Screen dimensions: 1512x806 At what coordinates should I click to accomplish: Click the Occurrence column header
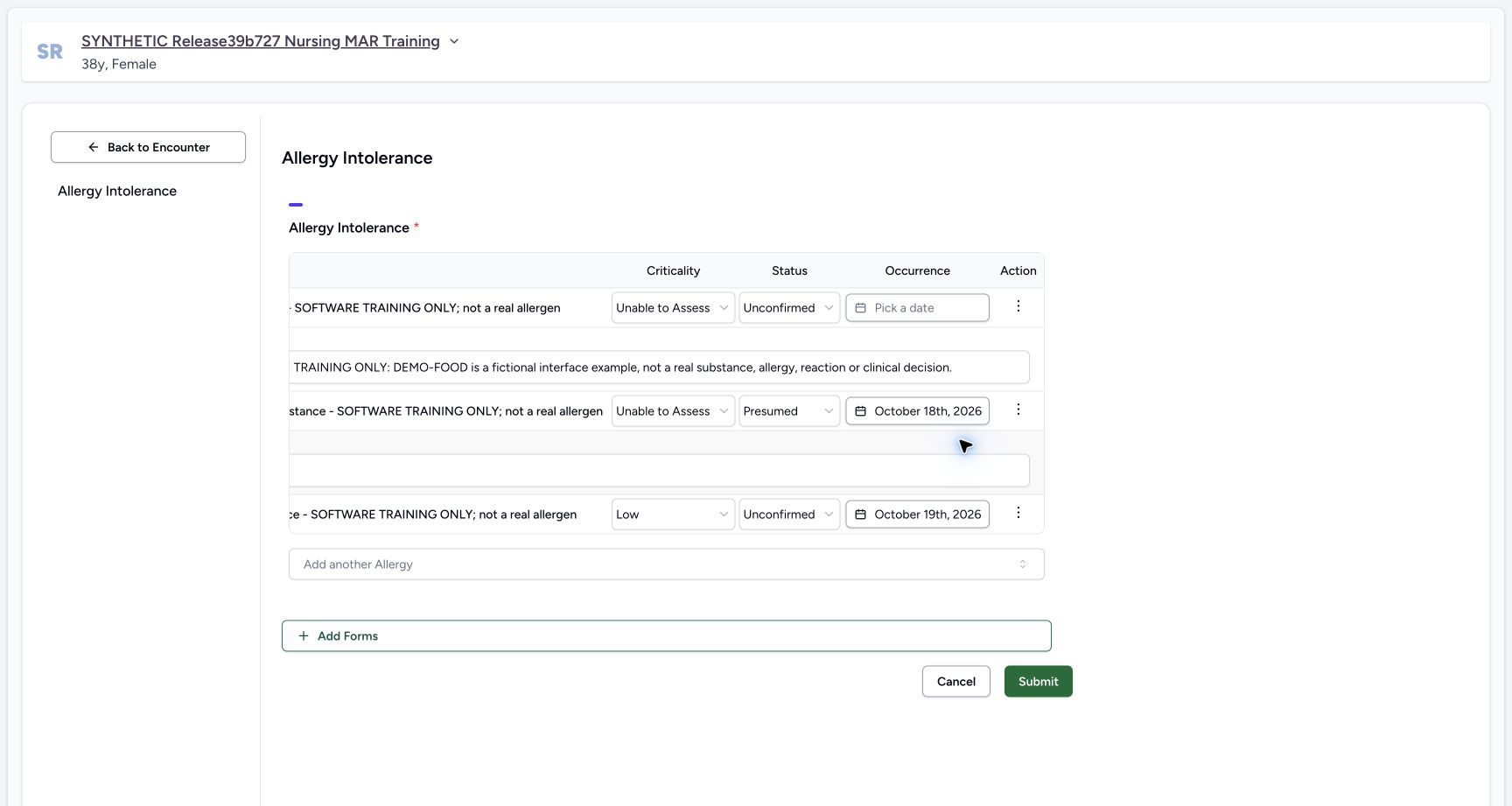click(x=917, y=271)
